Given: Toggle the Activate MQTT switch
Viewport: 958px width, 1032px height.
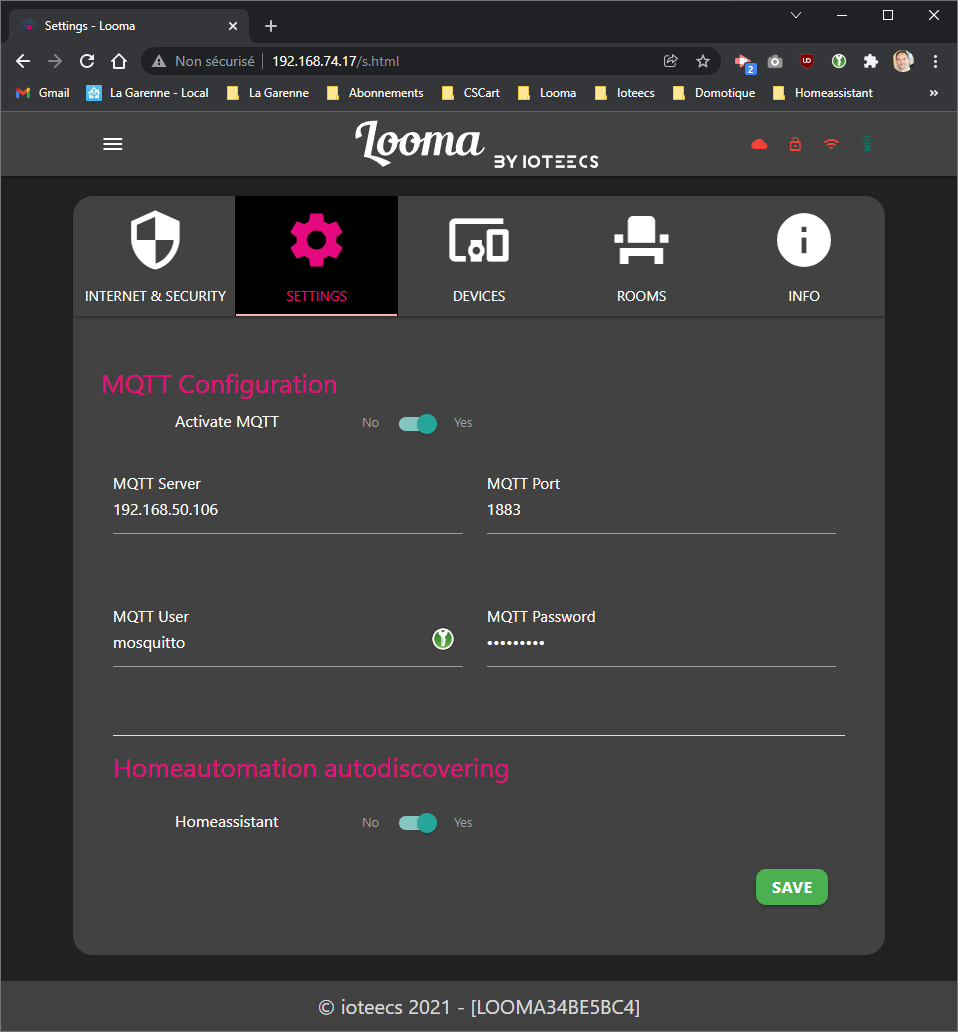Looking at the screenshot, I should coord(418,423).
